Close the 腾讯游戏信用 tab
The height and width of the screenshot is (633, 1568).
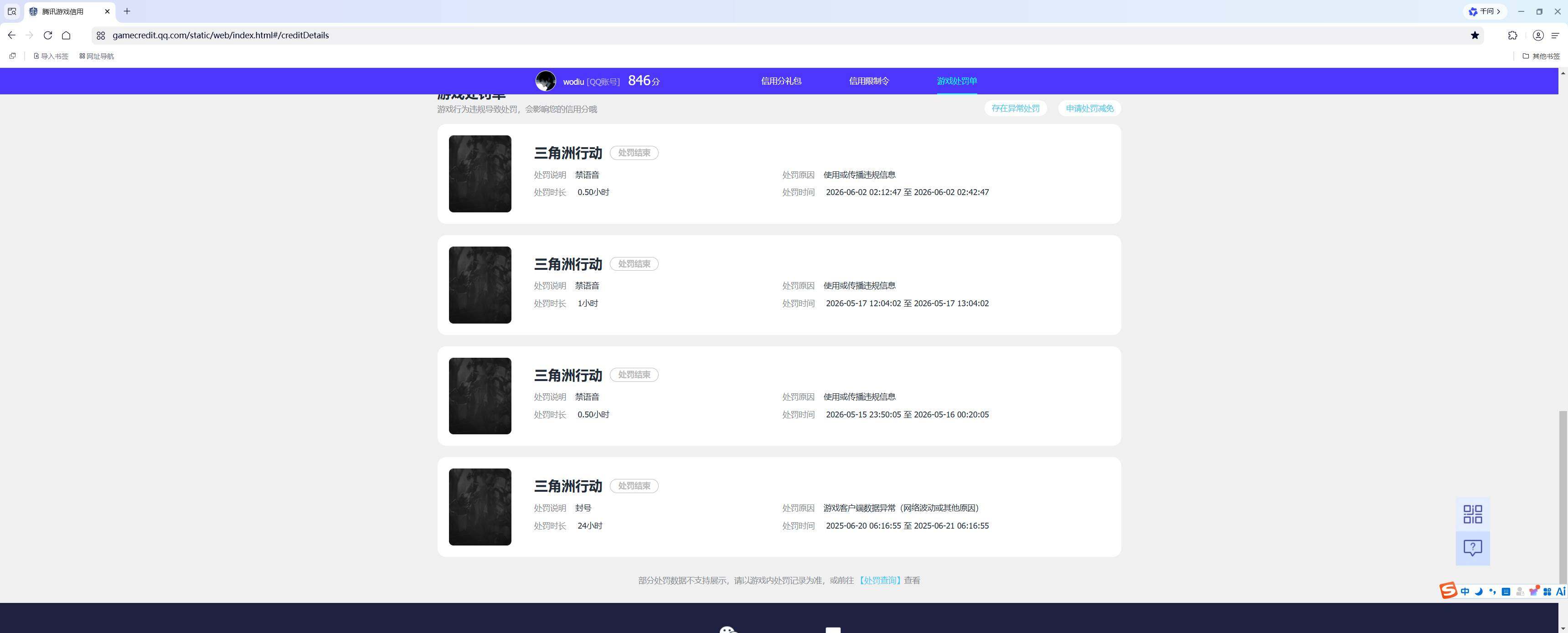(107, 11)
